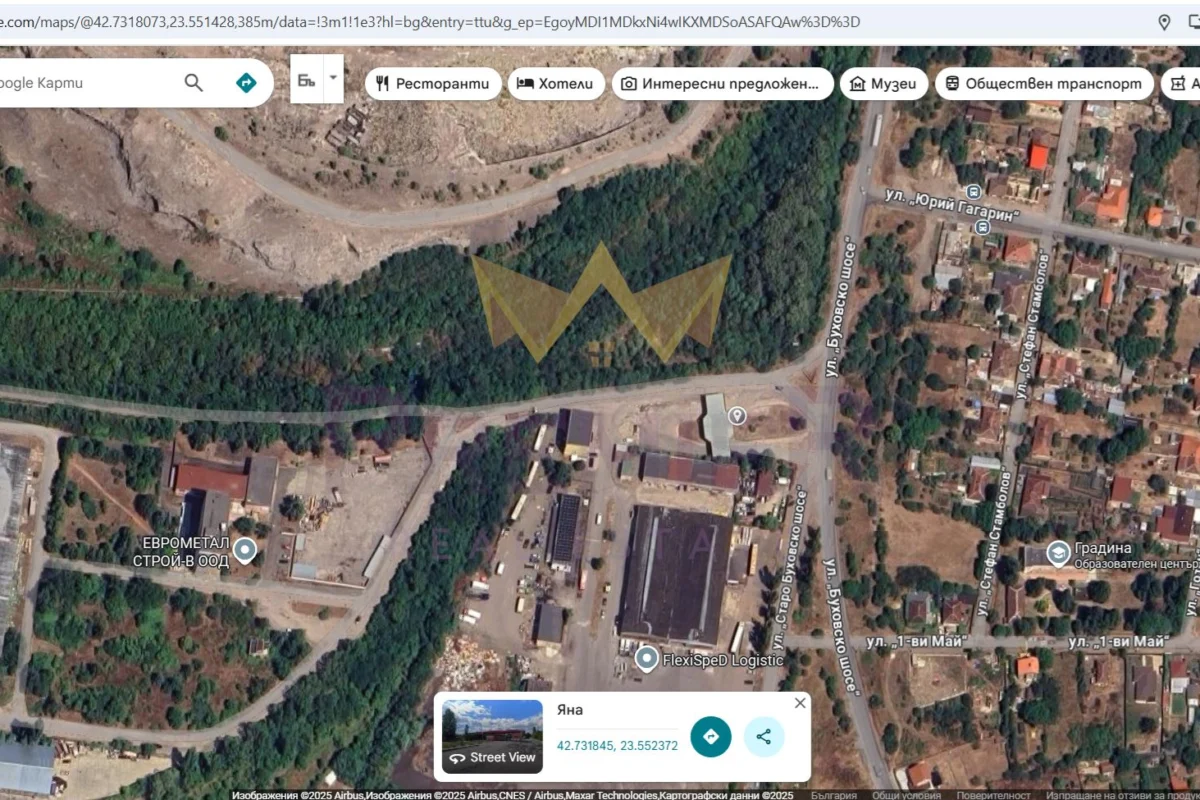Filter map by Ресторанти
Screen dimensions: 1200x800
point(433,84)
